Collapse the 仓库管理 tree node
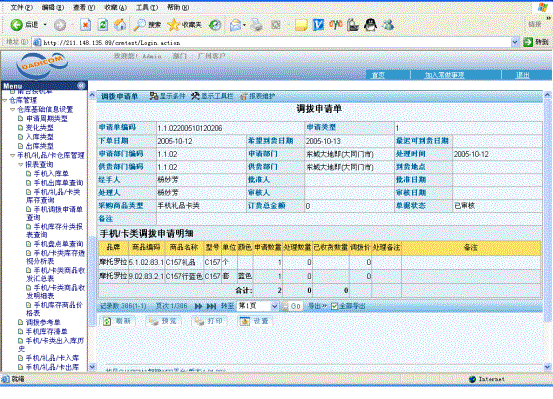 coord(5,101)
